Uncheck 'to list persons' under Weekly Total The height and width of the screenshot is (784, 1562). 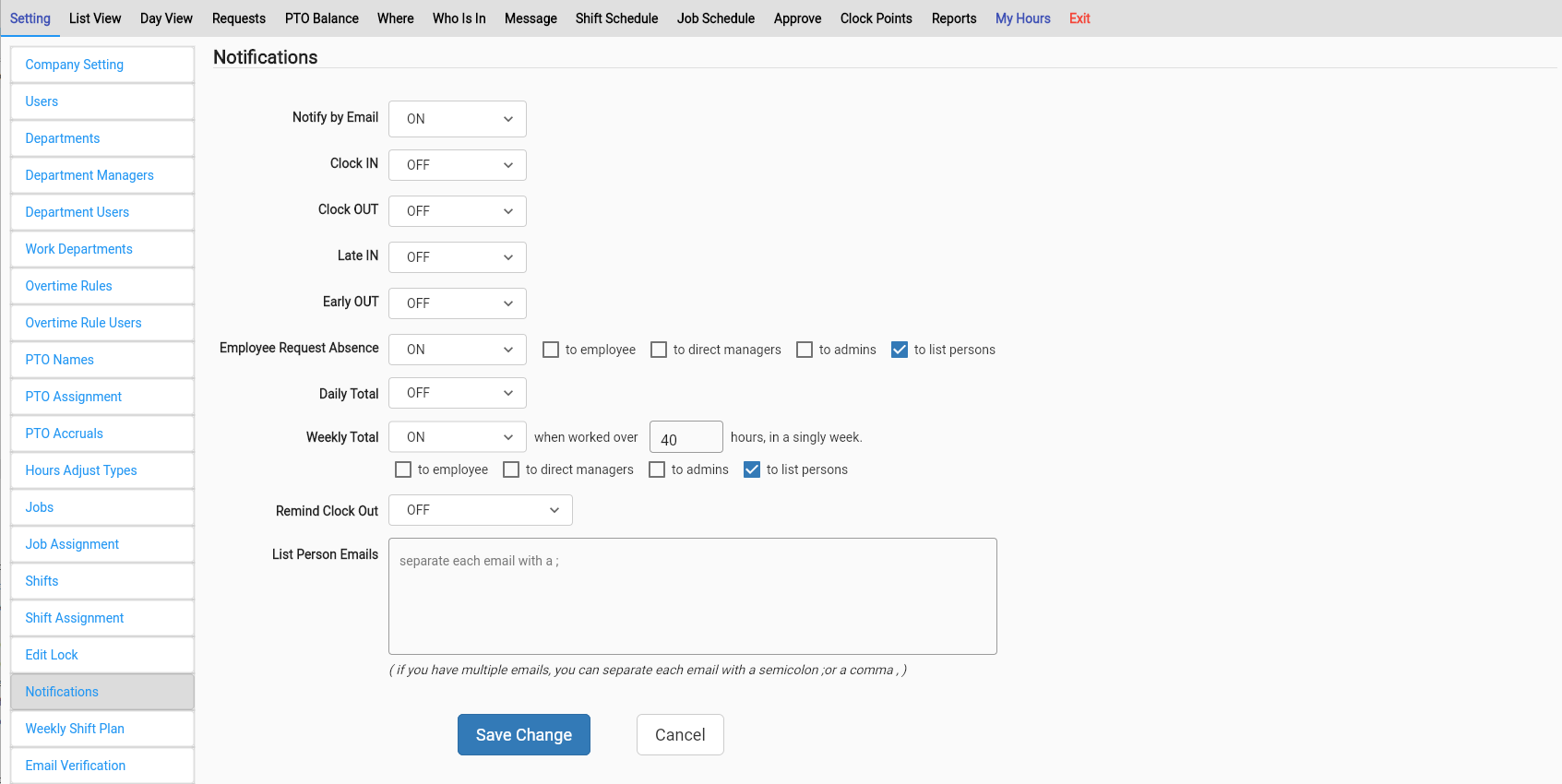click(x=752, y=469)
